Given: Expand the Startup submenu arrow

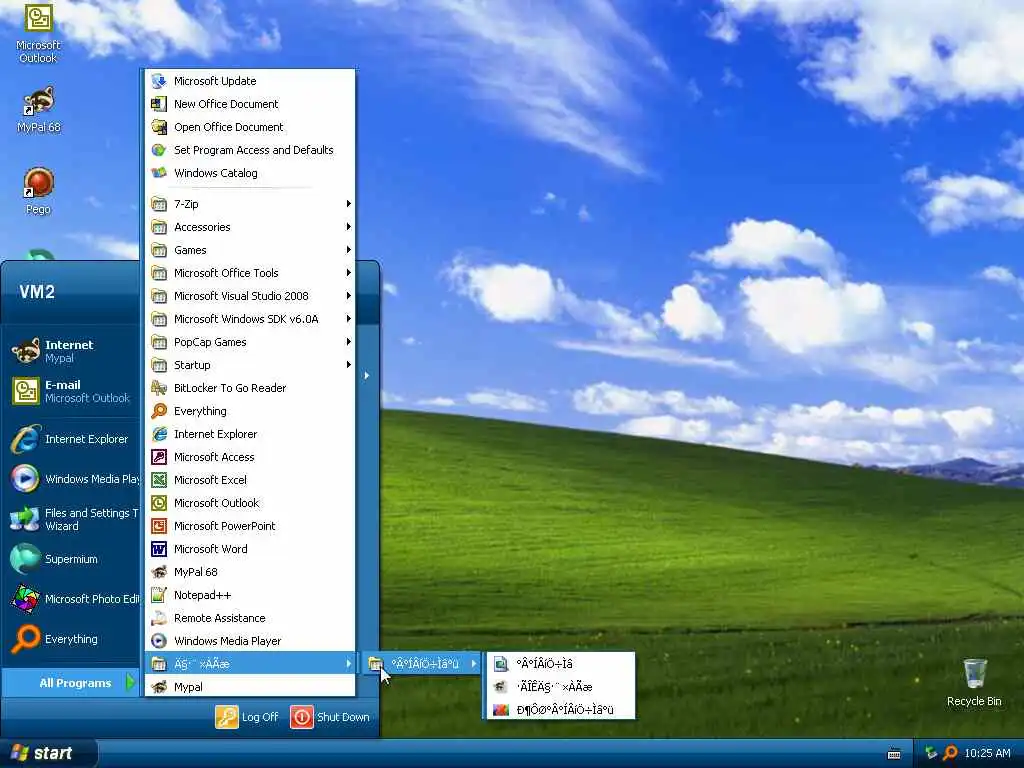Looking at the screenshot, I should [348, 364].
